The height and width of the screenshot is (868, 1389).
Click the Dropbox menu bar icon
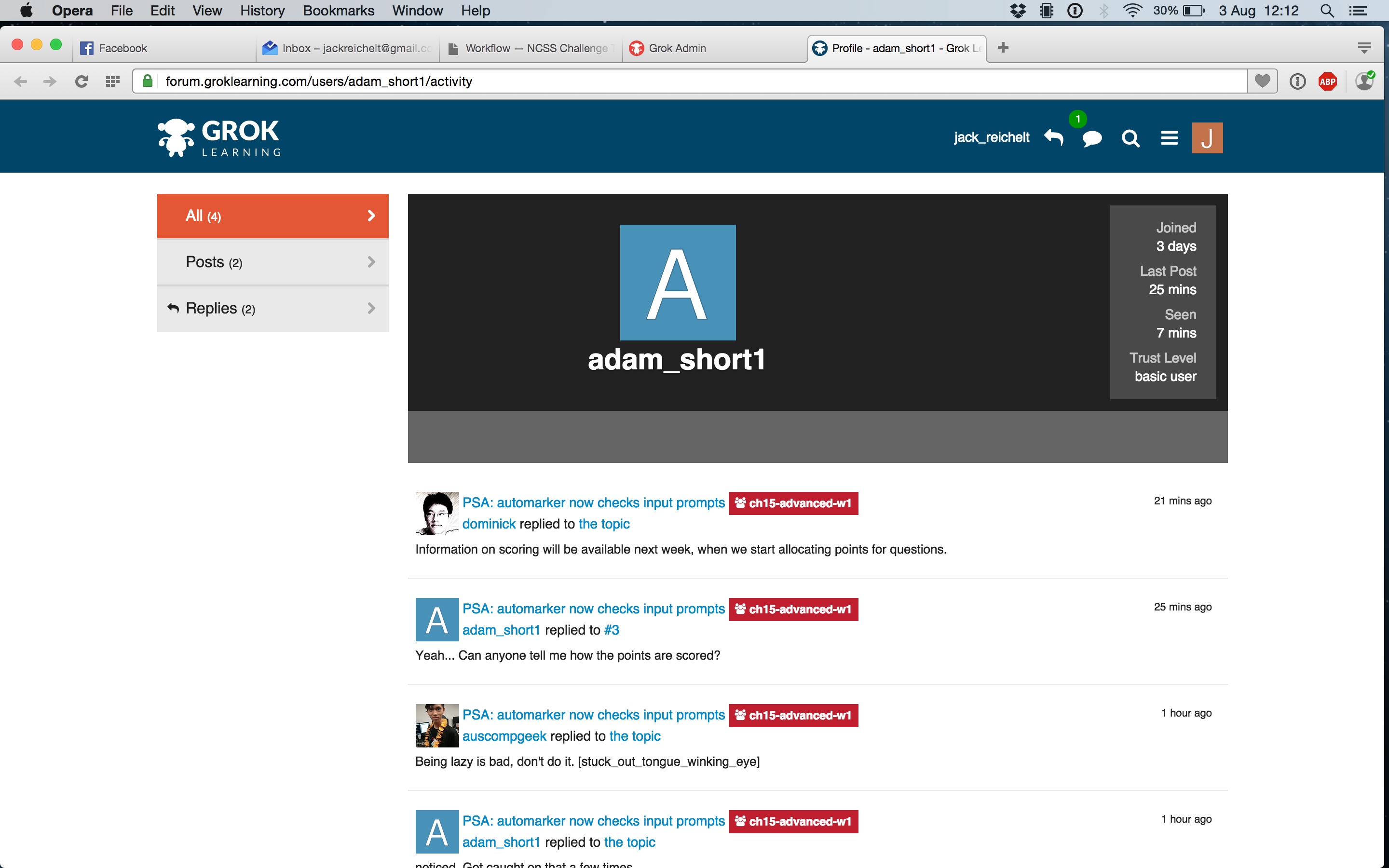pyautogui.click(x=1018, y=11)
